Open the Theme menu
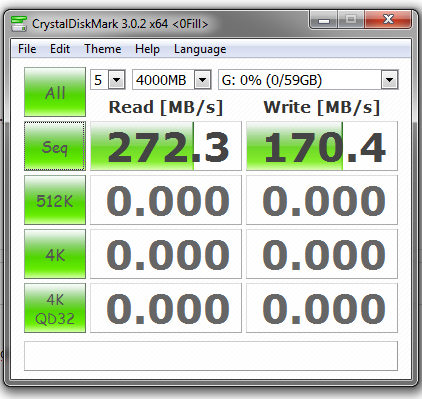The height and width of the screenshot is (399, 422). [103, 49]
